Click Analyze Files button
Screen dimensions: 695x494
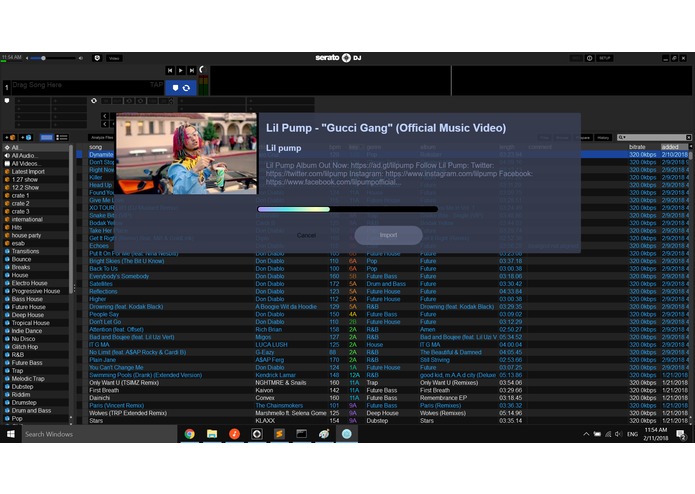pyautogui.click(x=102, y=137)
